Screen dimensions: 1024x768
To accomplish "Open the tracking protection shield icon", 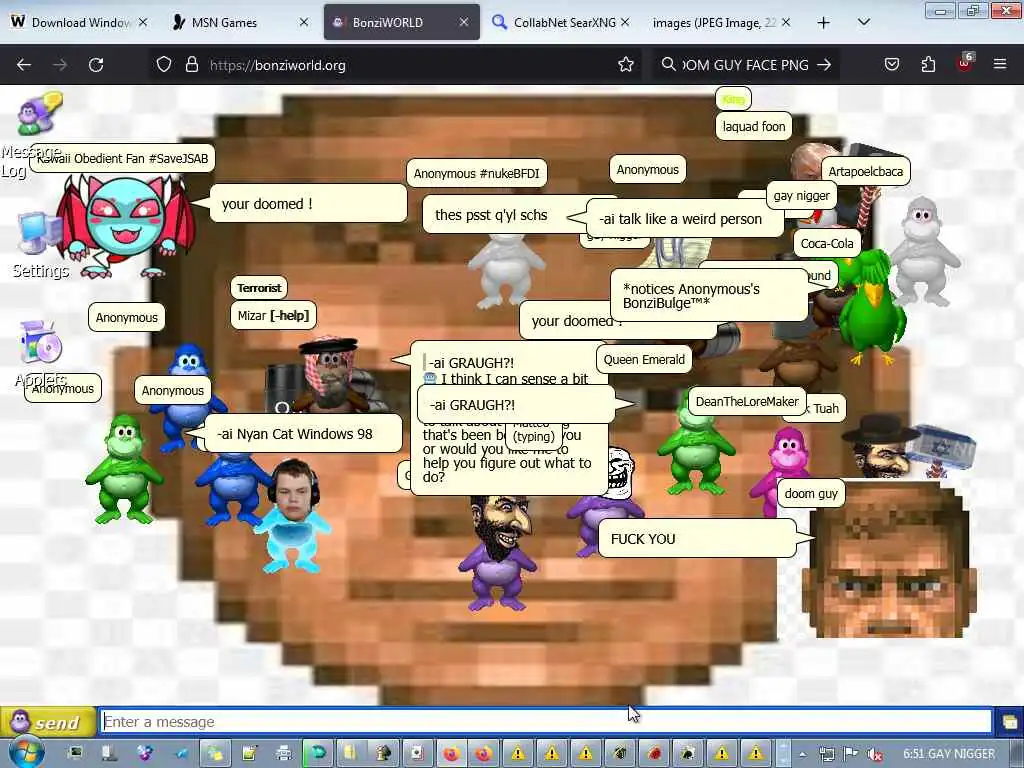I will coord(164,65).
